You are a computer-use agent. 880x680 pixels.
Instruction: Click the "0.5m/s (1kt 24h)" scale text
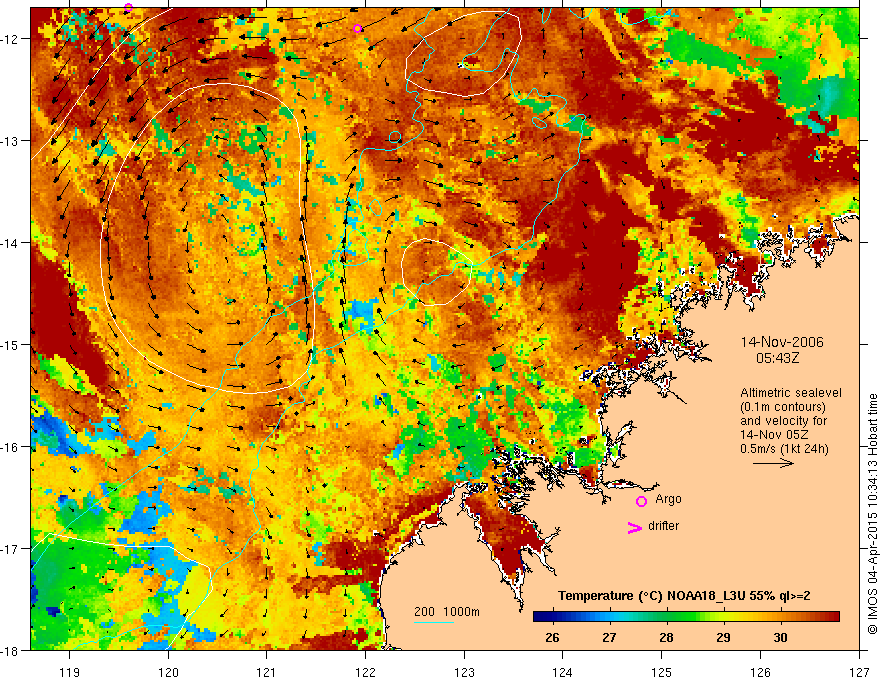[784, 449]
